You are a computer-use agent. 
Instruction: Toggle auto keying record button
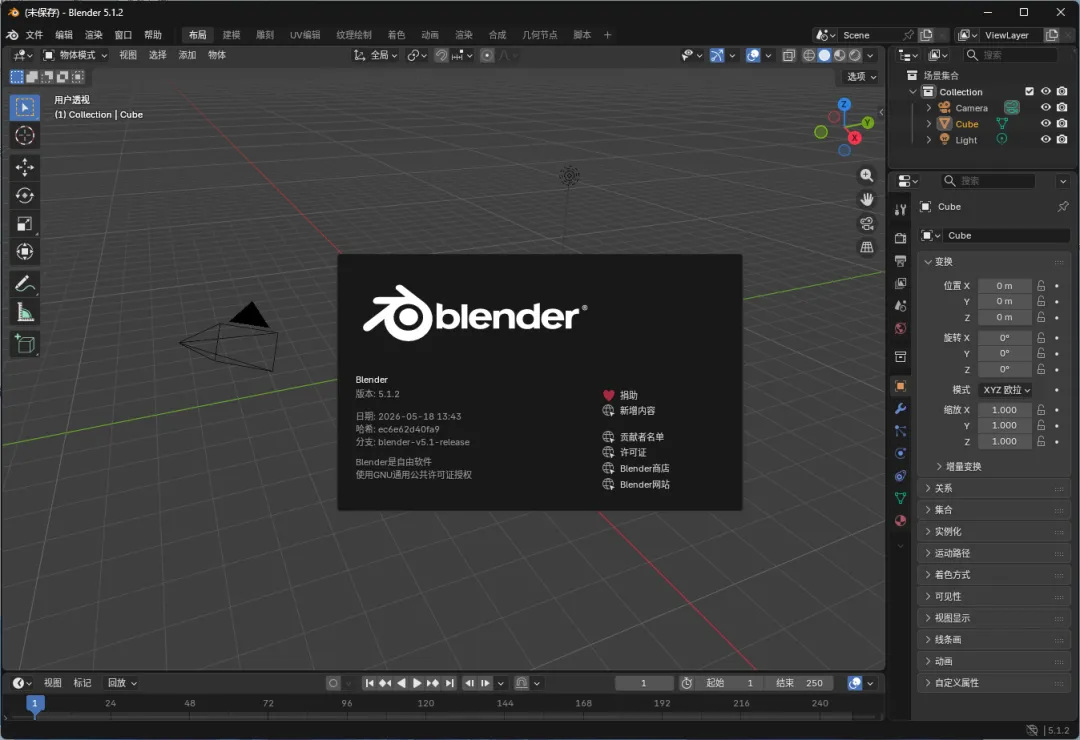pos(333,684)
